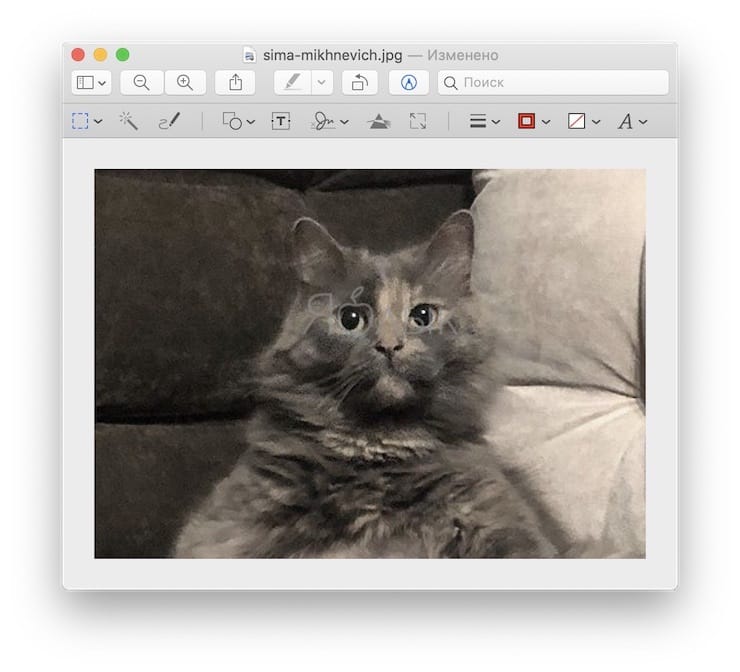Choose the rectangular selection tool
Image resolution: width=740 pixels, height=672 pixels.
click(80, 121)
